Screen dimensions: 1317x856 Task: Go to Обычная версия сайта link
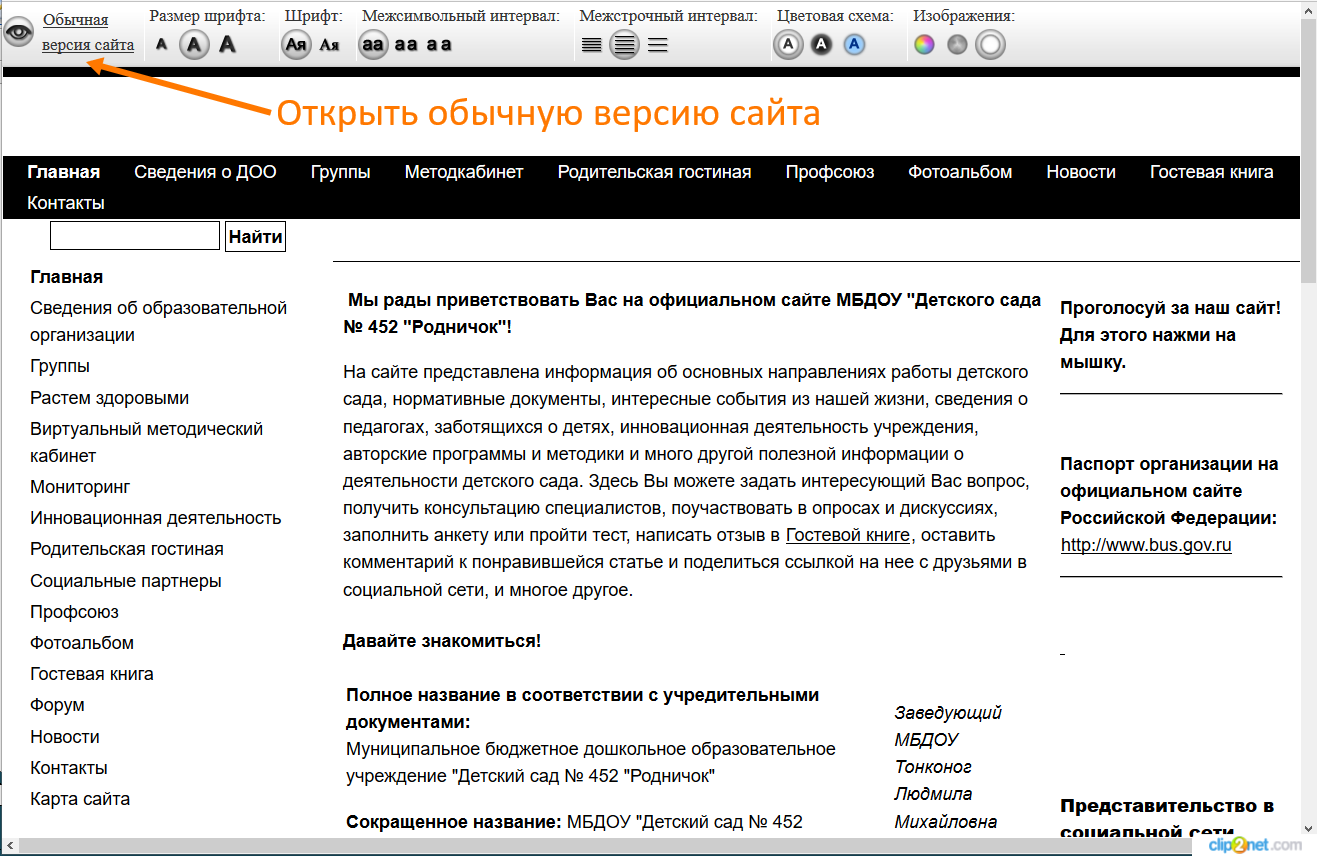(88, 32)
